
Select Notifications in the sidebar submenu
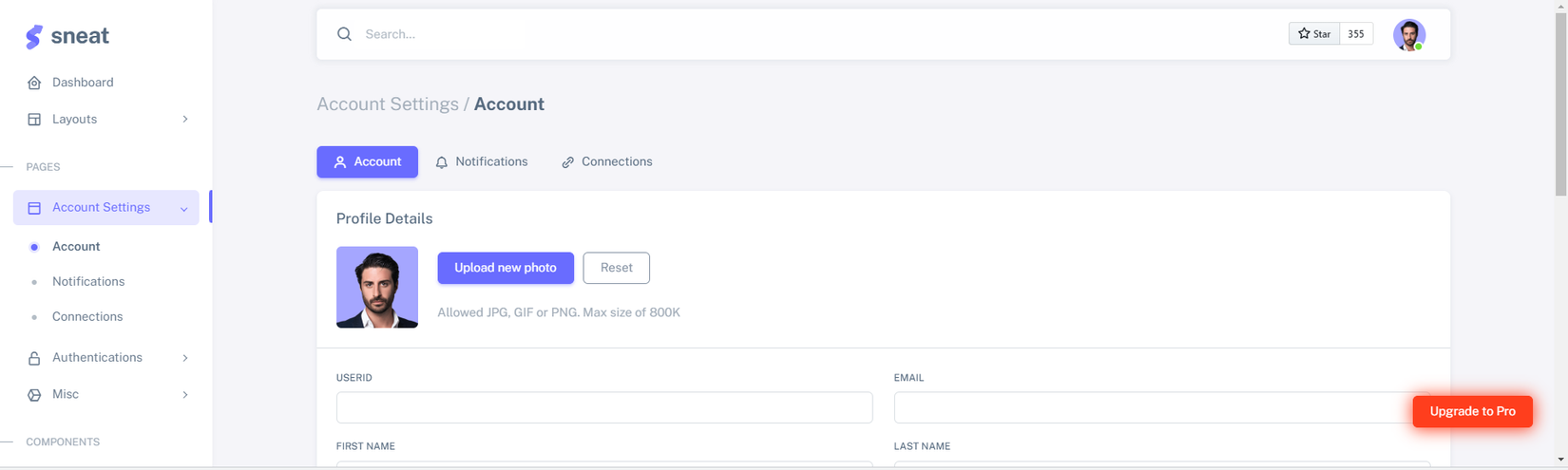[x=88, y=282]
